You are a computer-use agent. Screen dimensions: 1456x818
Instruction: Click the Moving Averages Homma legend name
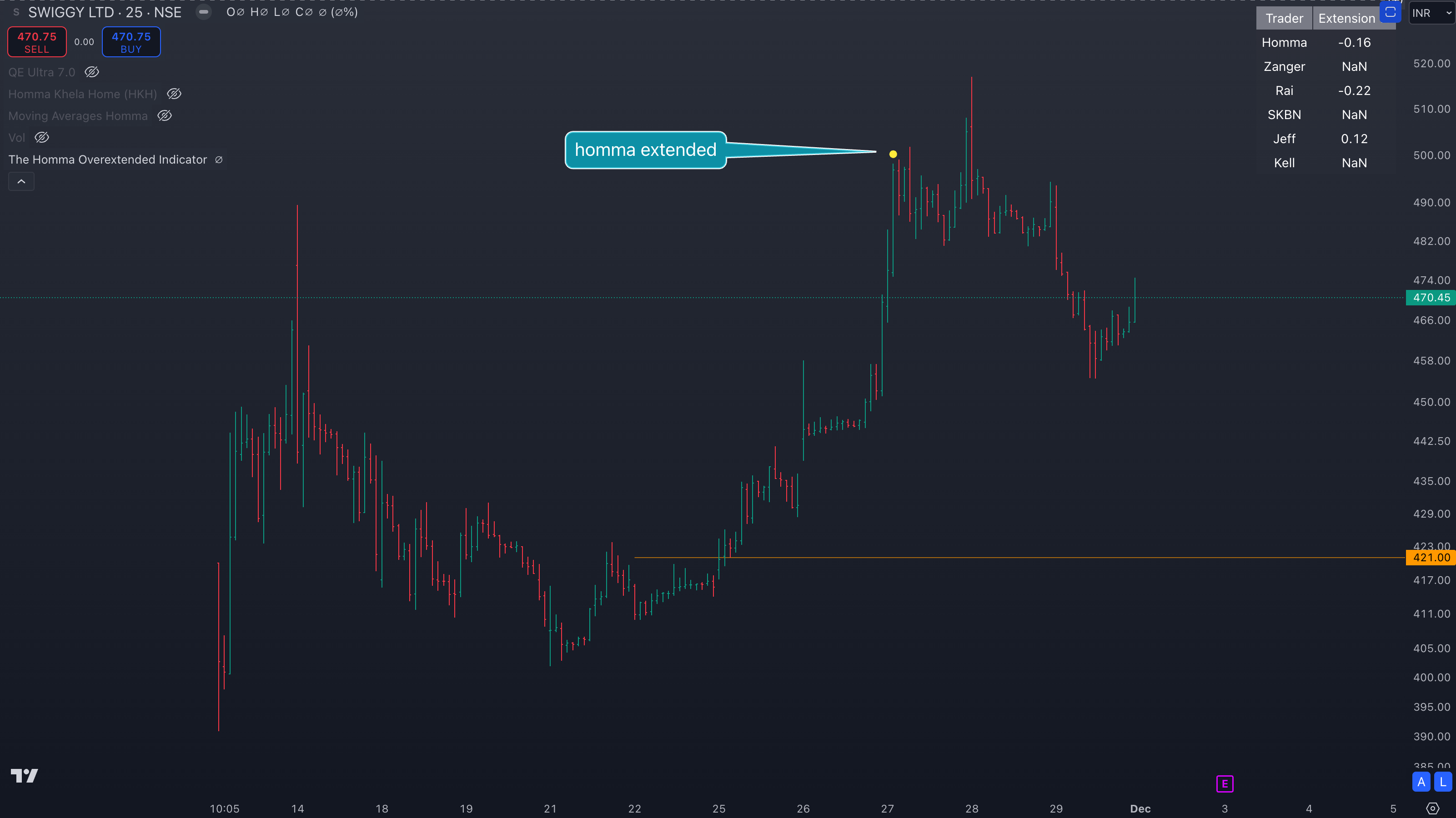78,116
